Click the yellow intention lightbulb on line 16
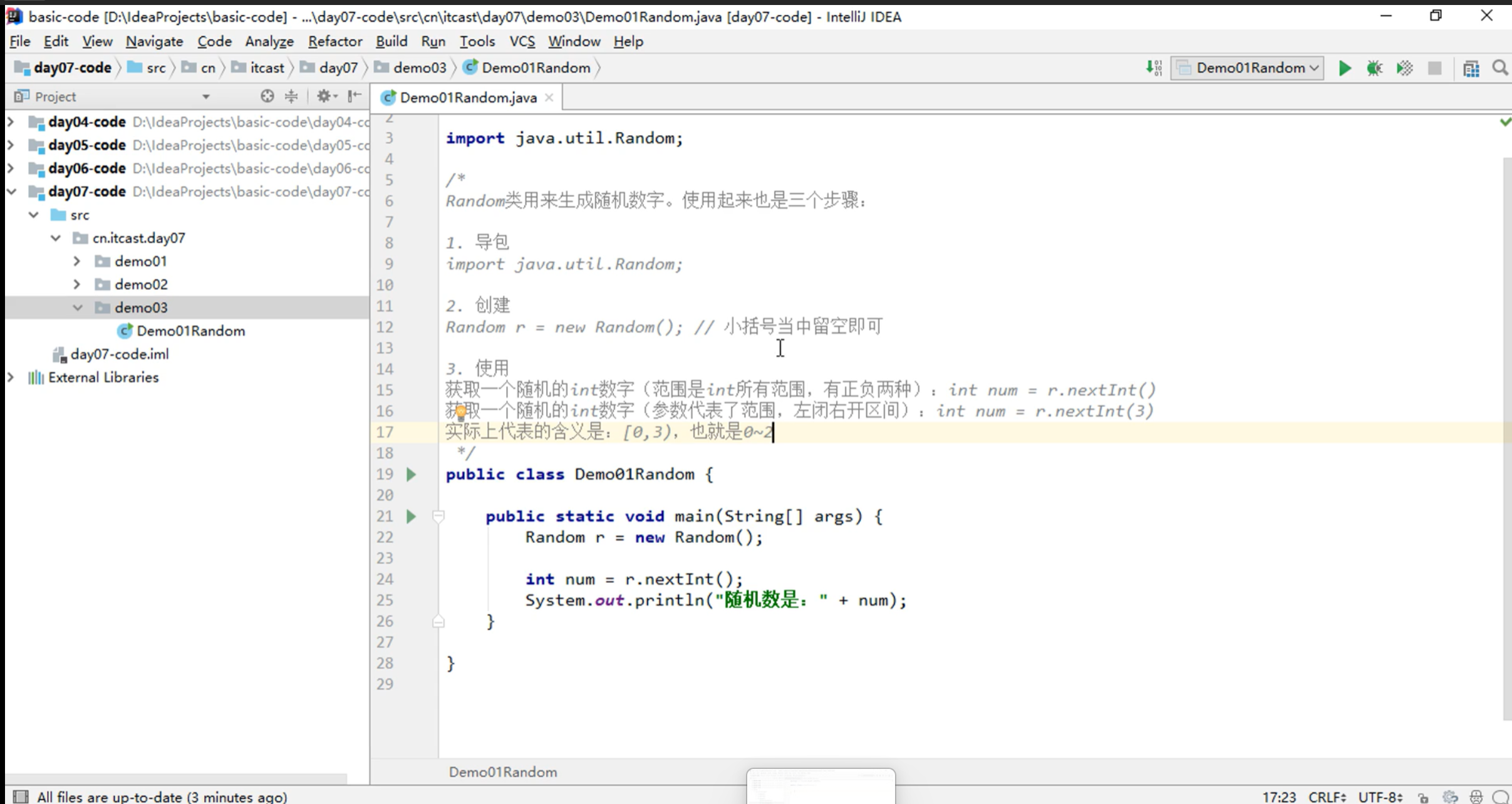The height and width of the screenshot is (804, 1512). coord(460,411)
